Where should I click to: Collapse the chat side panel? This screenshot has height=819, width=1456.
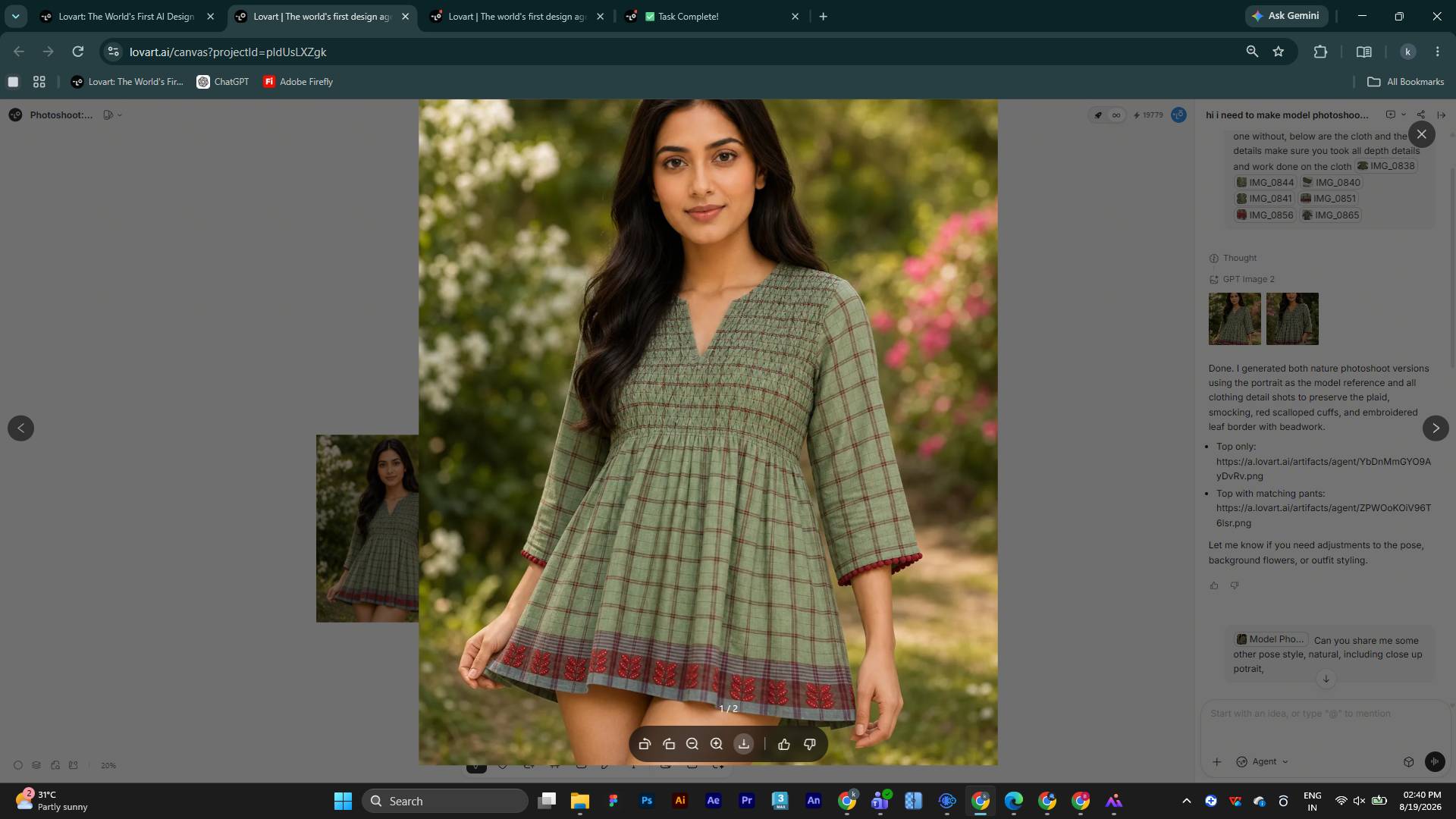click(1441, 115)
